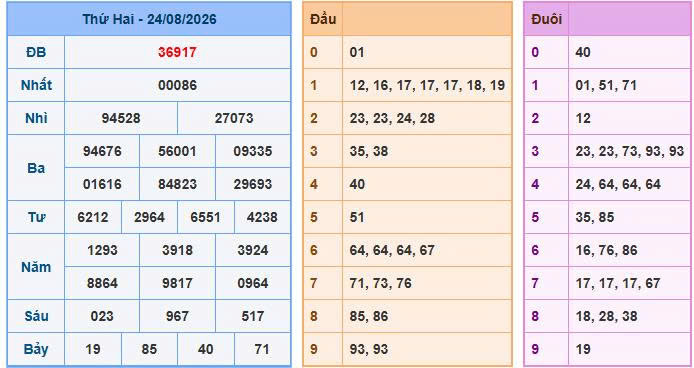Select sixth prize number 967
Viewport: 694px width, 368px height.
coord(177,316)
